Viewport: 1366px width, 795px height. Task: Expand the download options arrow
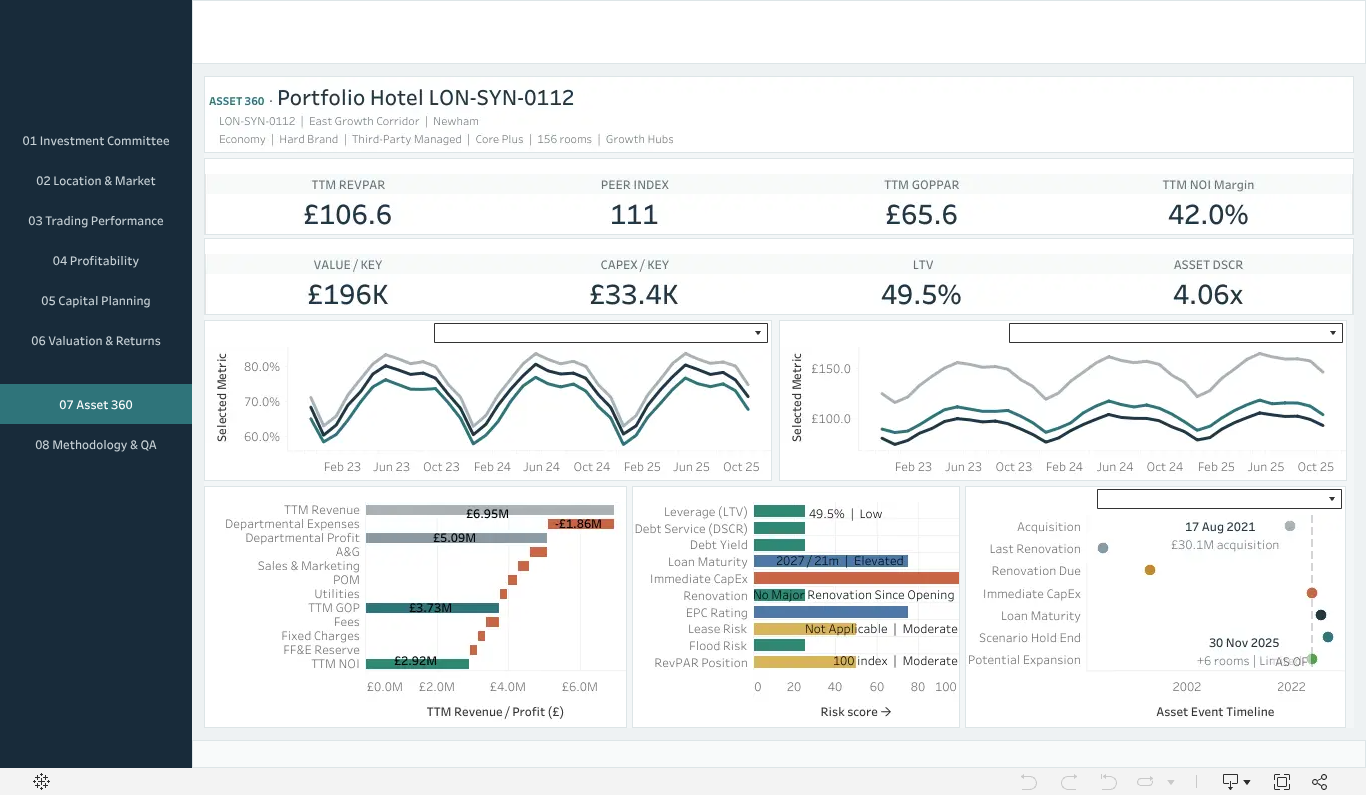[x=1247, y=782]
